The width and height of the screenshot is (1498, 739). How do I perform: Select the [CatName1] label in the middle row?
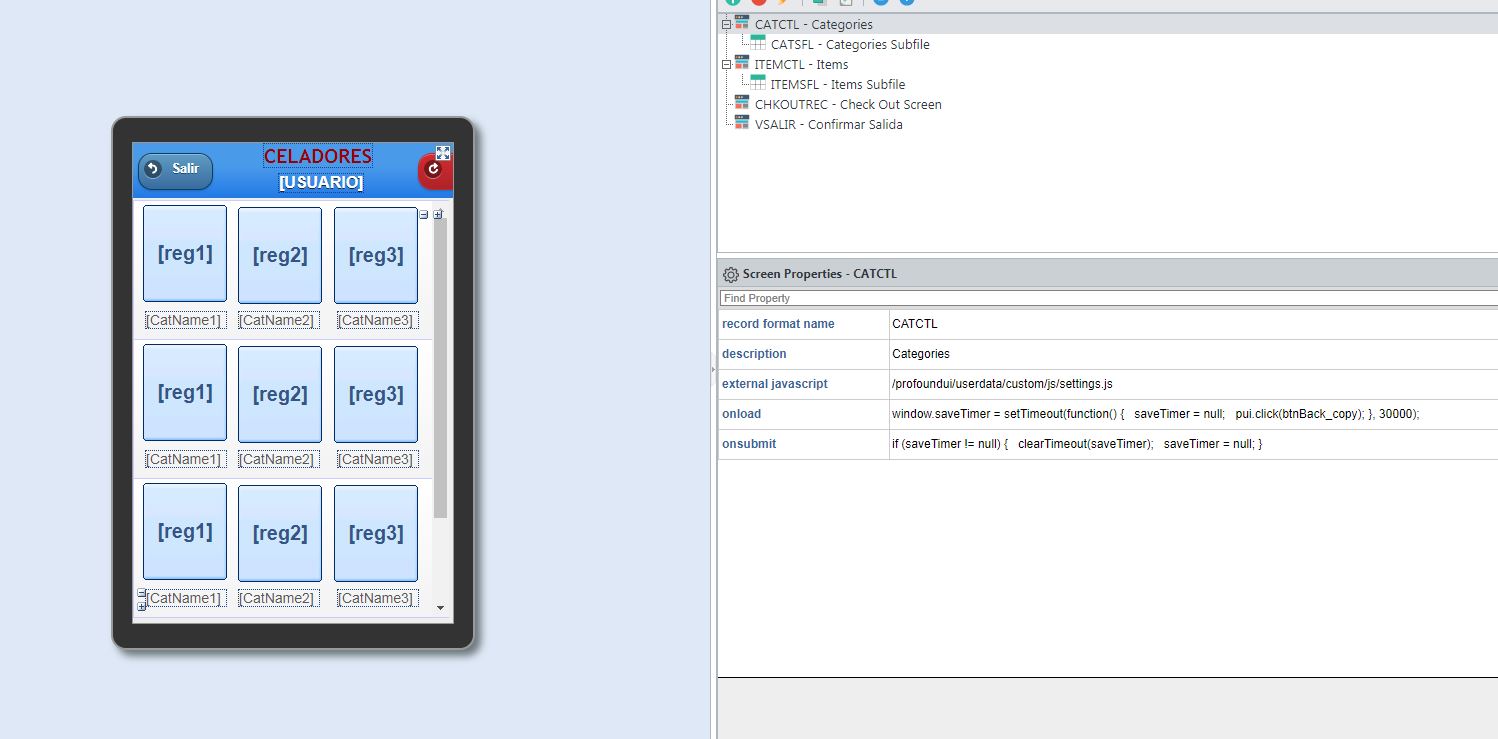(185, 459)
